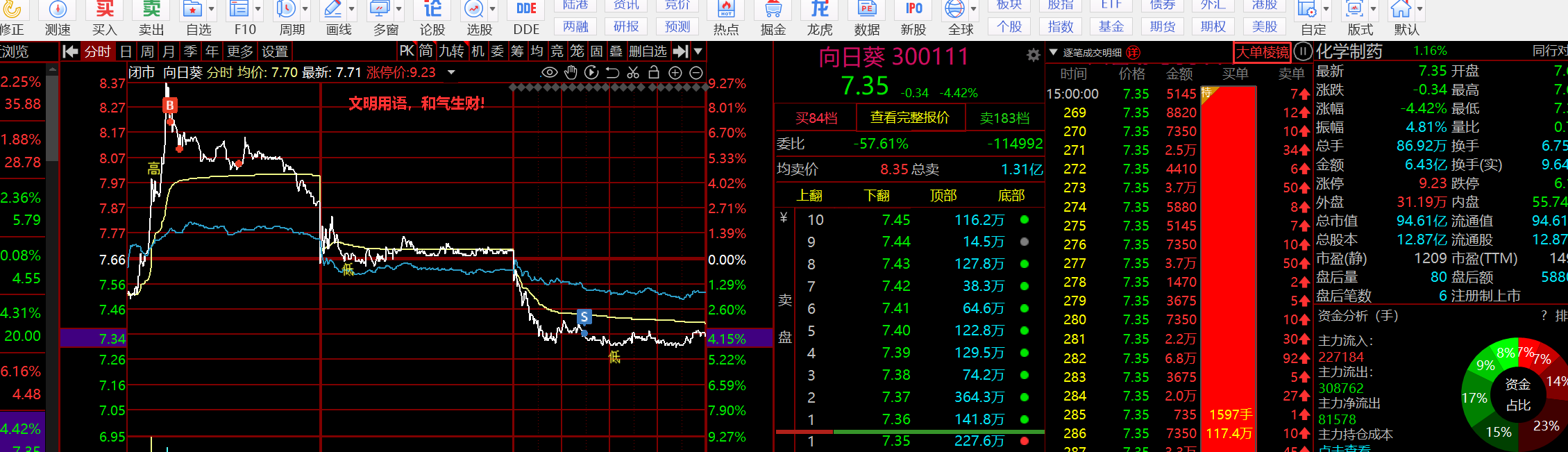Toggle chart visibility eye icon
This screenshot has width=1568, height=452.
coord(549,72)
